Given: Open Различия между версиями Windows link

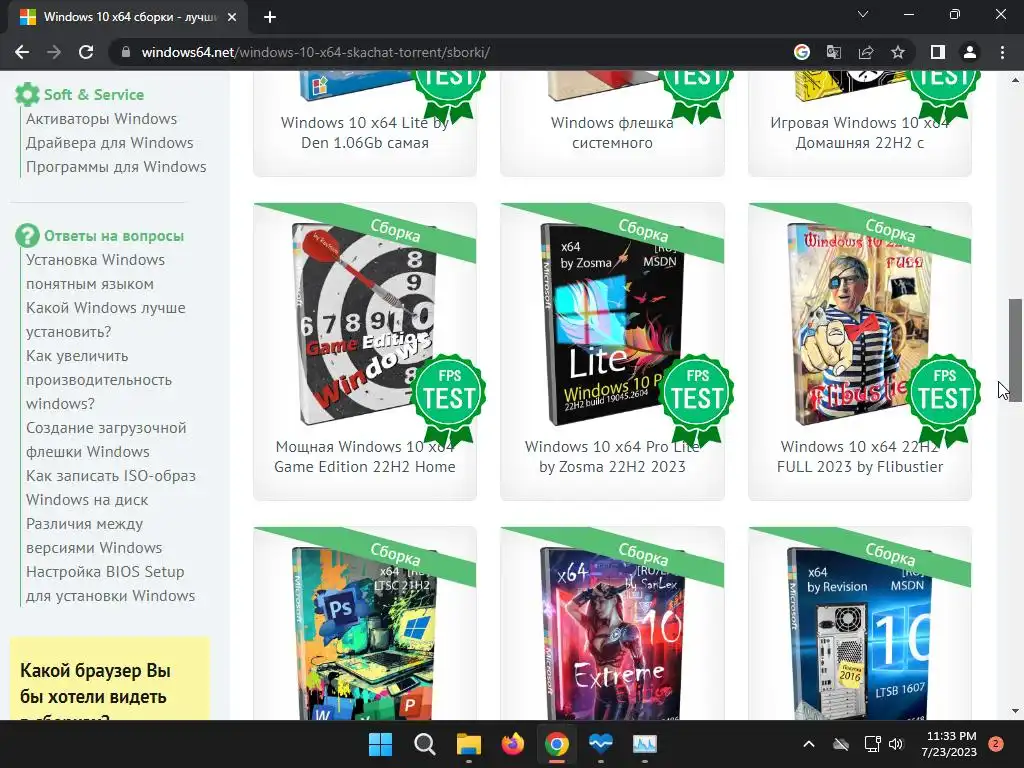Looking at the screenshot, I should (94, 536).
